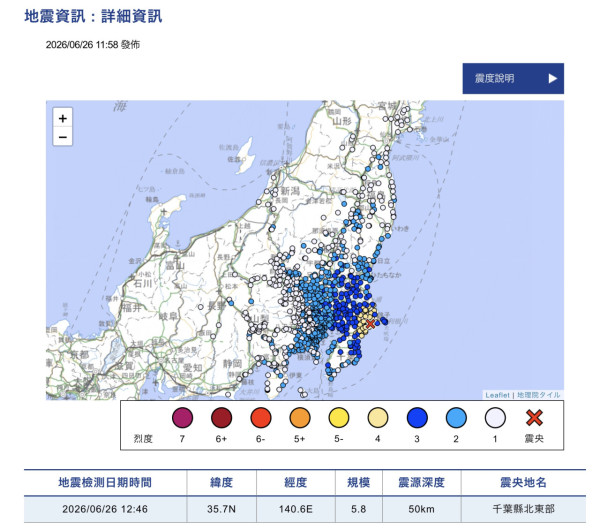Open the 震度說明 intensity explanation button
Screen dimensions: 600x530
[513, 78]
